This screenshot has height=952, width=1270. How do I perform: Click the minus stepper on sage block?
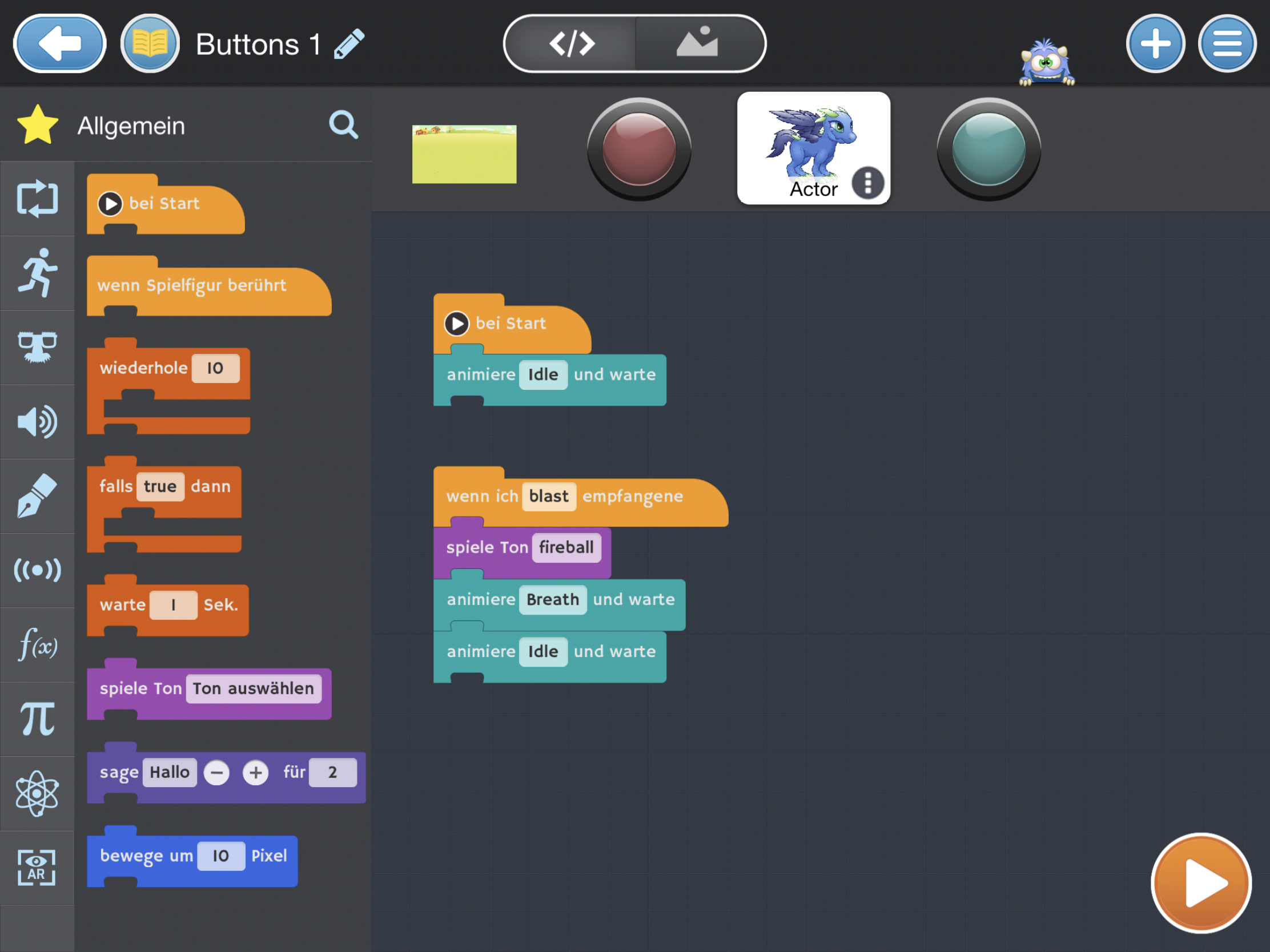pyautogui.click(x=217, y=772)
